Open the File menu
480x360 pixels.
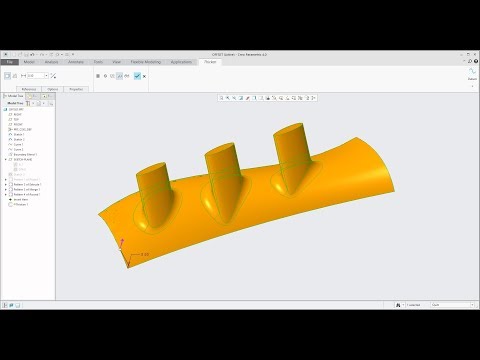(x=10, y=62)
